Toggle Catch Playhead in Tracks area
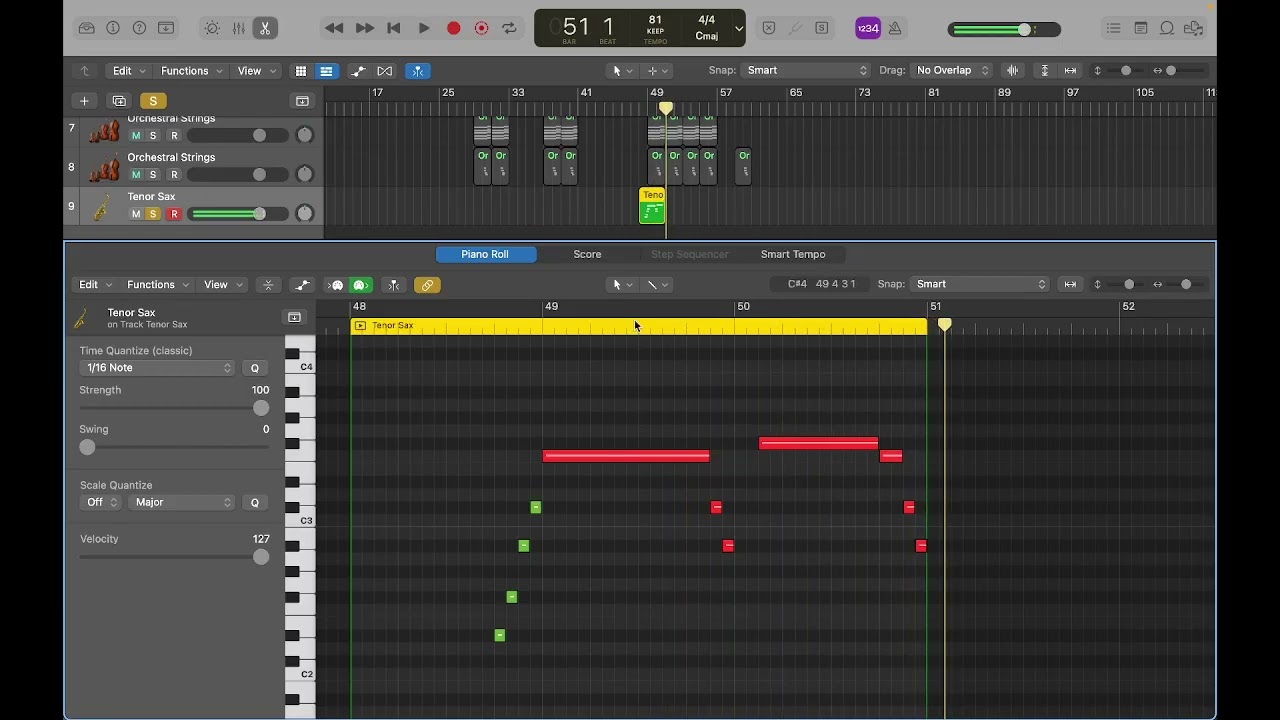The image size is (1280, 720). click(x=418, y=71)
